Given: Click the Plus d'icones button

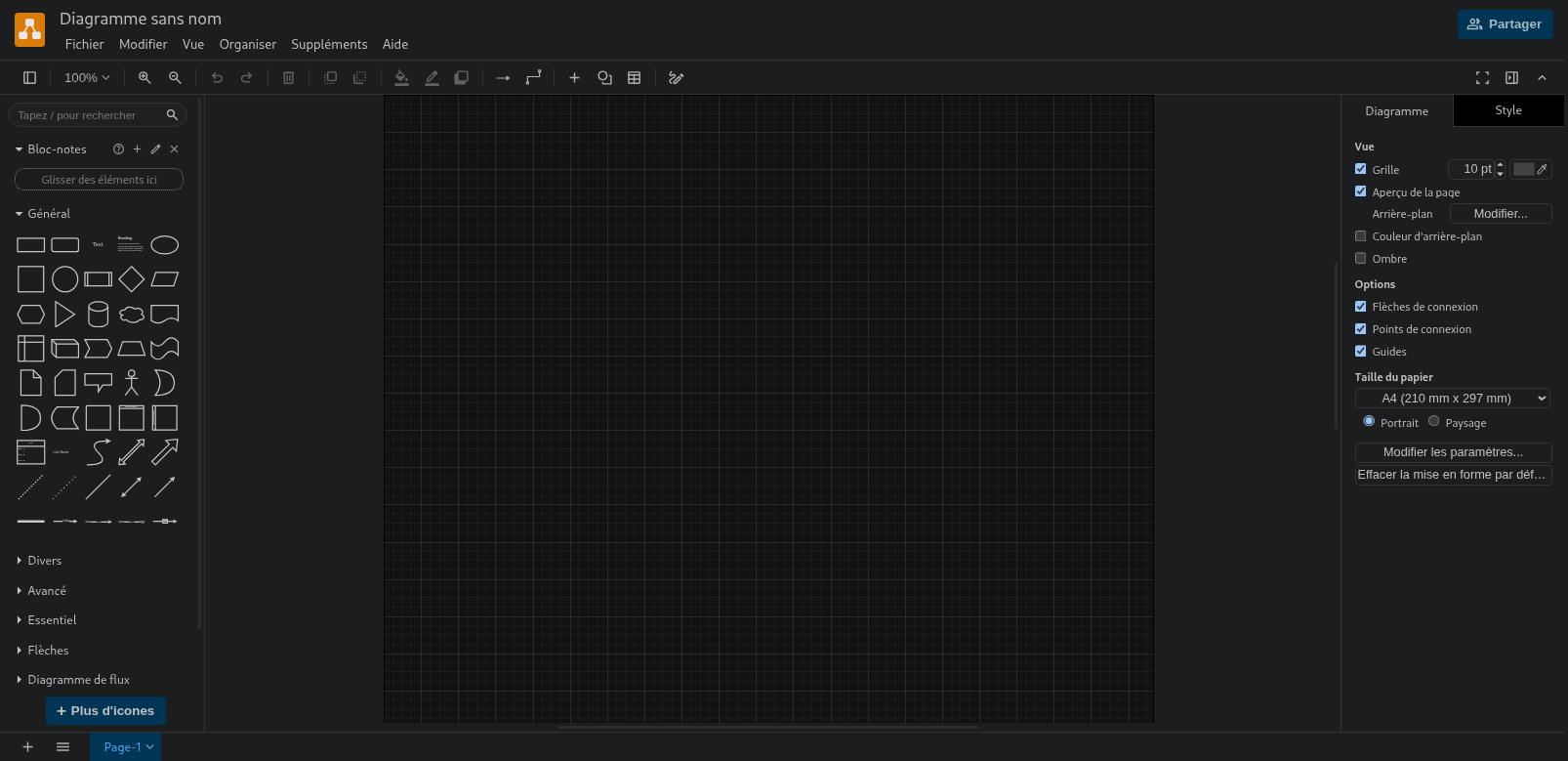Looking at the screenshot, I should (105, 711).
